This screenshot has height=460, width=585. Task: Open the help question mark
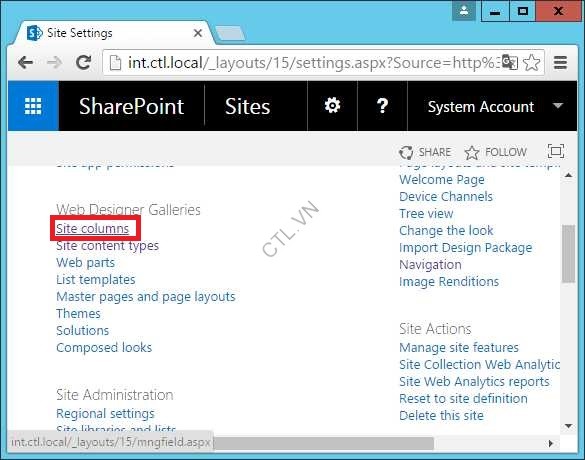(x=382, y=106)
